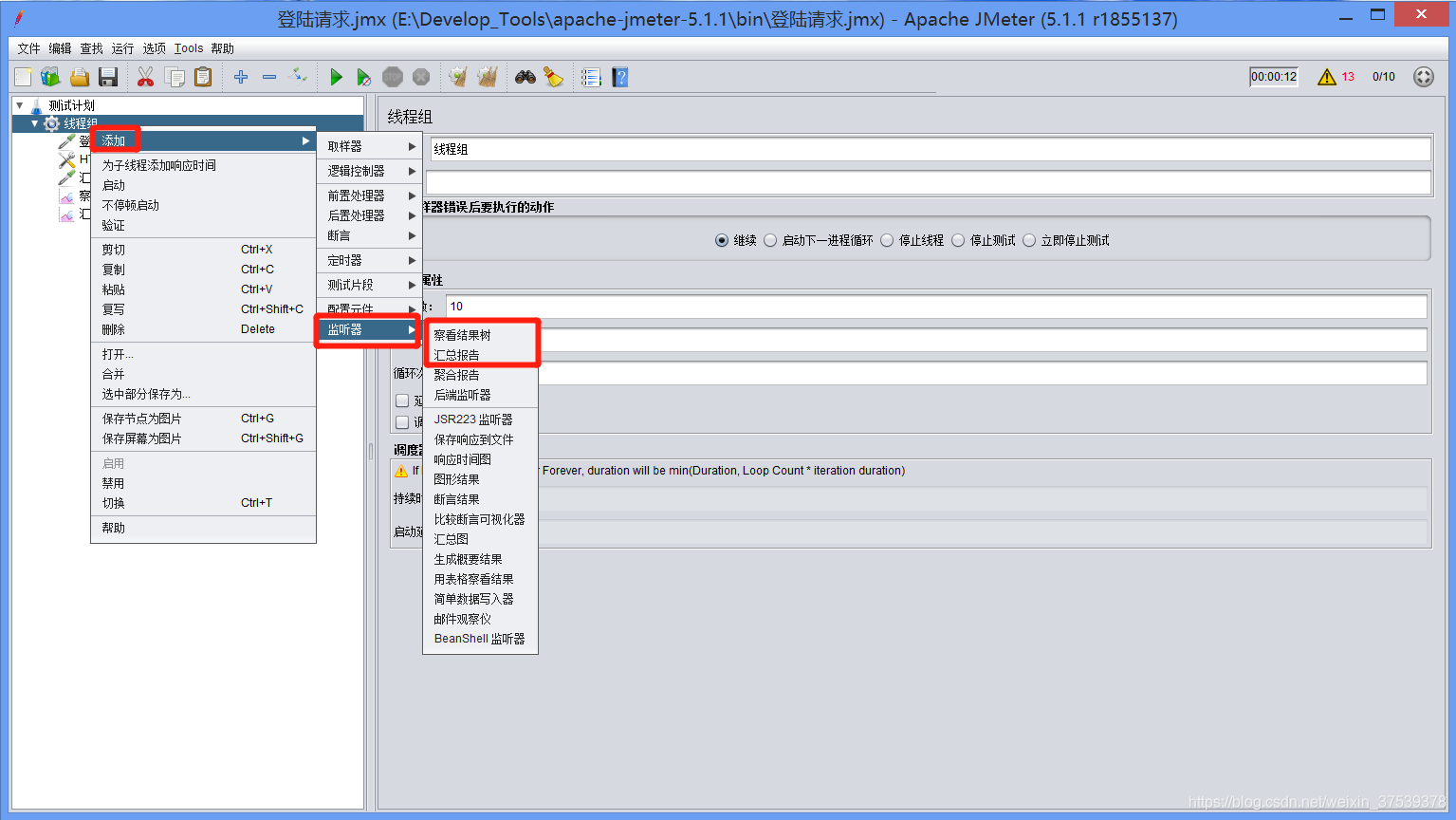1456x820 pixels.
Task: Open a test plan file
Action: [80, 77]
